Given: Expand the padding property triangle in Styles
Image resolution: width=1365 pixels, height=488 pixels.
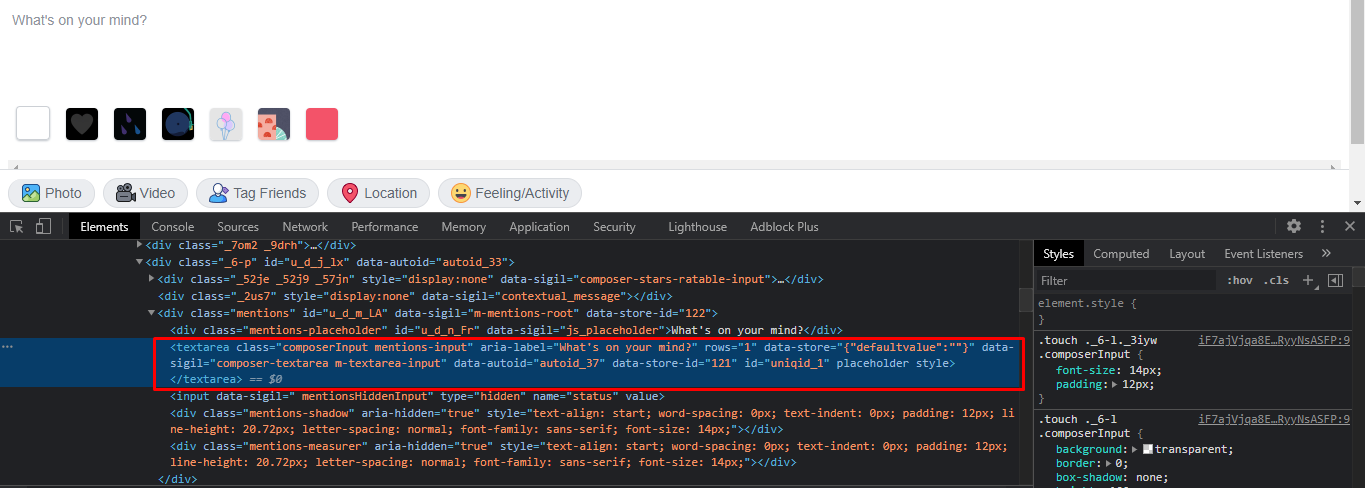Looking at the screenshot, I should coord(1115,384).
